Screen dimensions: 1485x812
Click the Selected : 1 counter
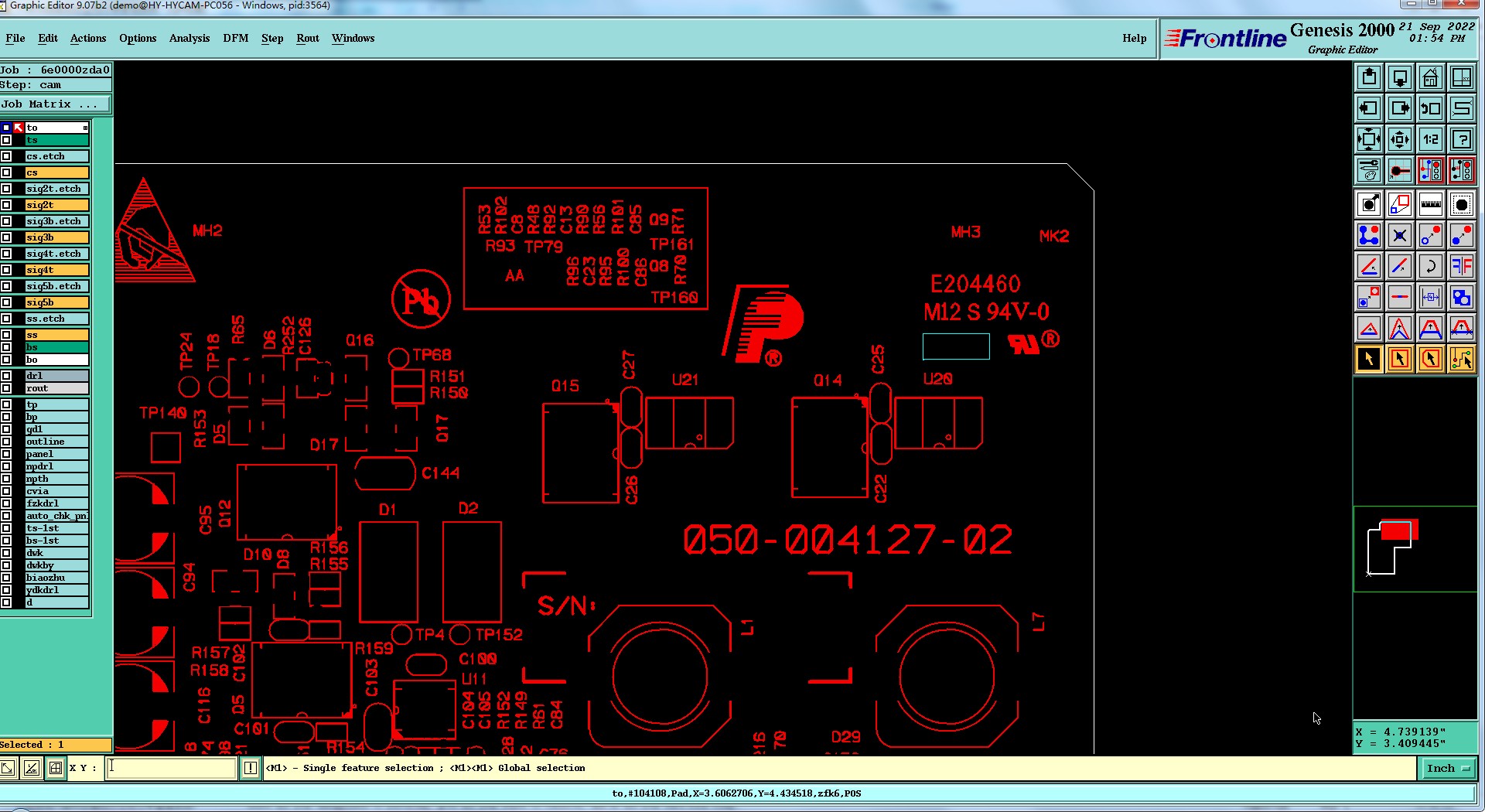(56, 745)
